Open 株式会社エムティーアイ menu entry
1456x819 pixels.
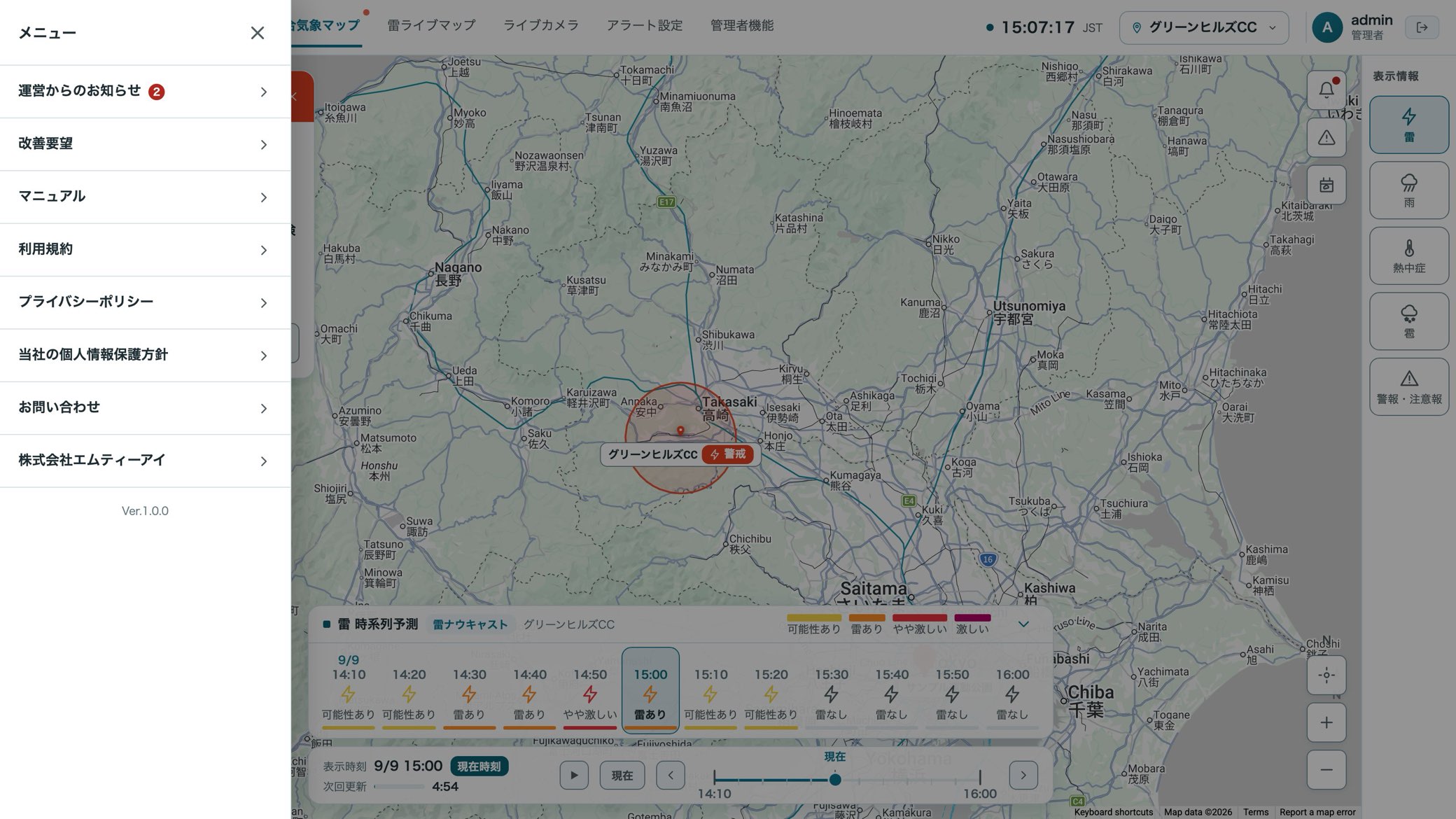[145, 461]
